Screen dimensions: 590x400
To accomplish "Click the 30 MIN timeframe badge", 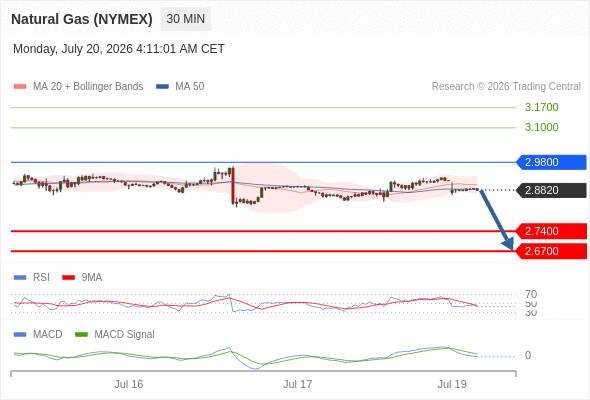I will [x=186, y=19].
